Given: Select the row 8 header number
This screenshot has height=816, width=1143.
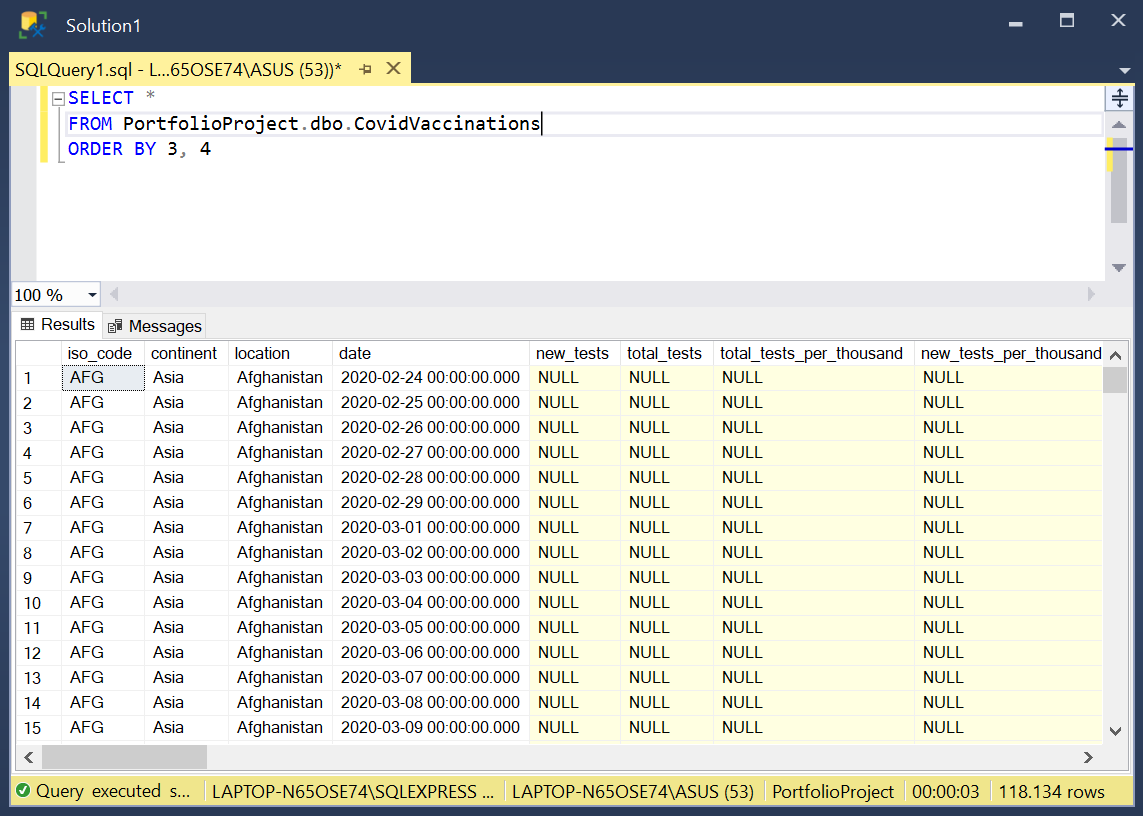Looking at the screenshot, I should pos(39,553).
